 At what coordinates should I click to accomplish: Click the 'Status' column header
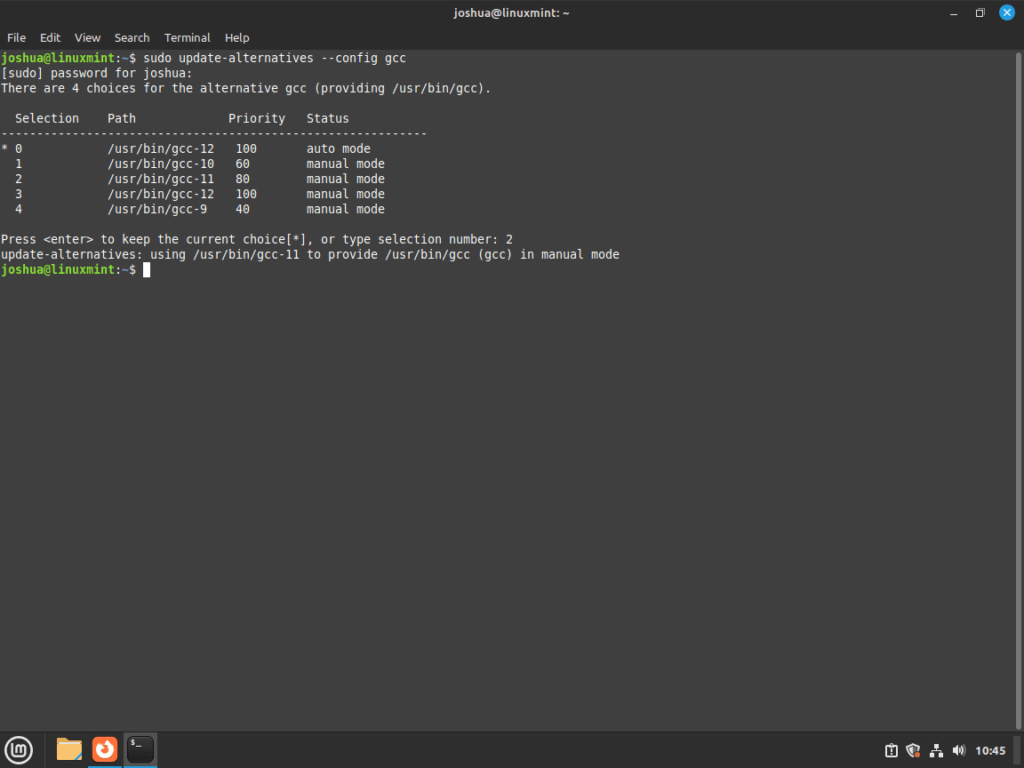328,118
